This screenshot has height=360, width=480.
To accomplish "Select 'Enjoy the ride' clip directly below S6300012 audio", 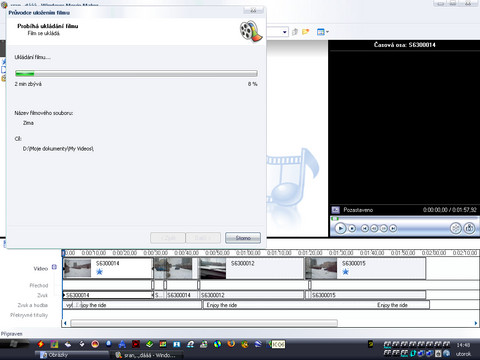I will coord(316,305).
